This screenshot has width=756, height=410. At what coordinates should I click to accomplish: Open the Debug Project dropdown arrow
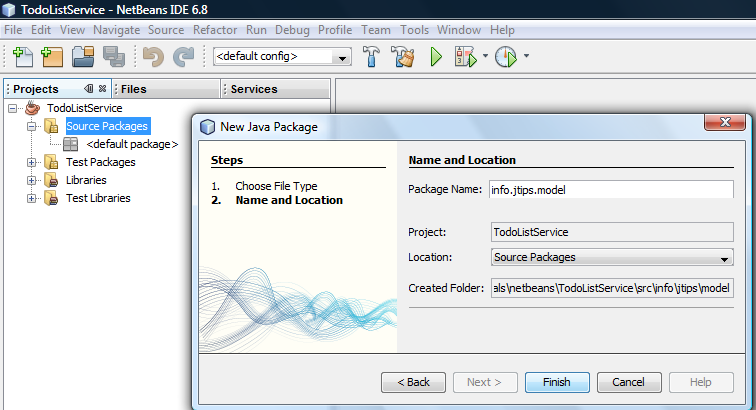[x=485, y=56]
